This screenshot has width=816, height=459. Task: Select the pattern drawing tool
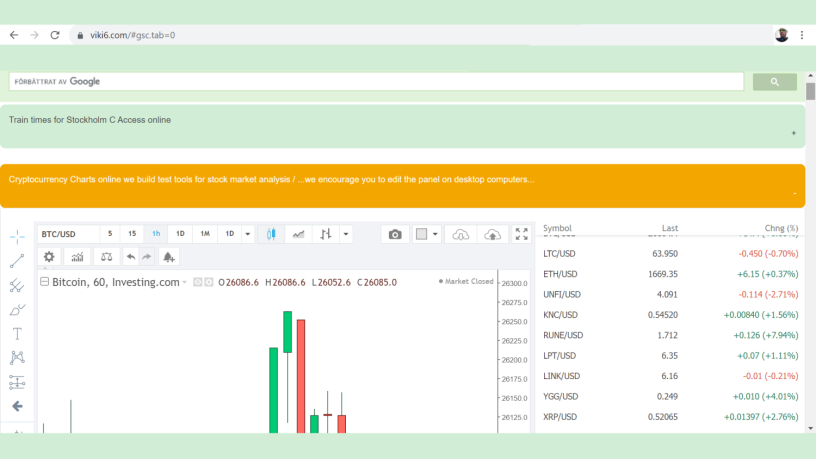[x=17, y=358]
